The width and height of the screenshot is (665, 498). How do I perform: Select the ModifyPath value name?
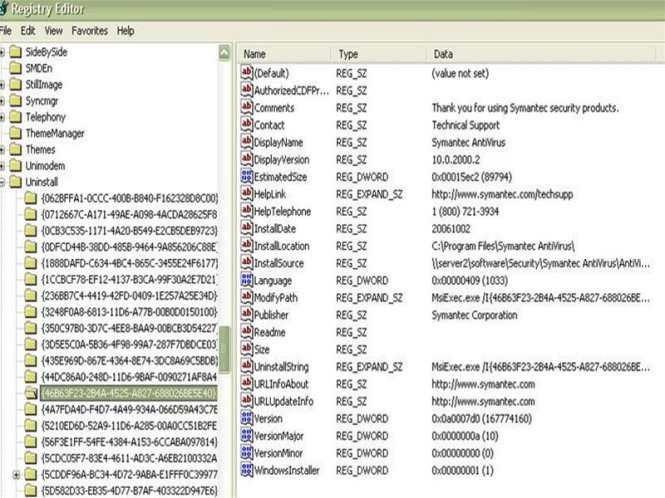click(276, 298)
